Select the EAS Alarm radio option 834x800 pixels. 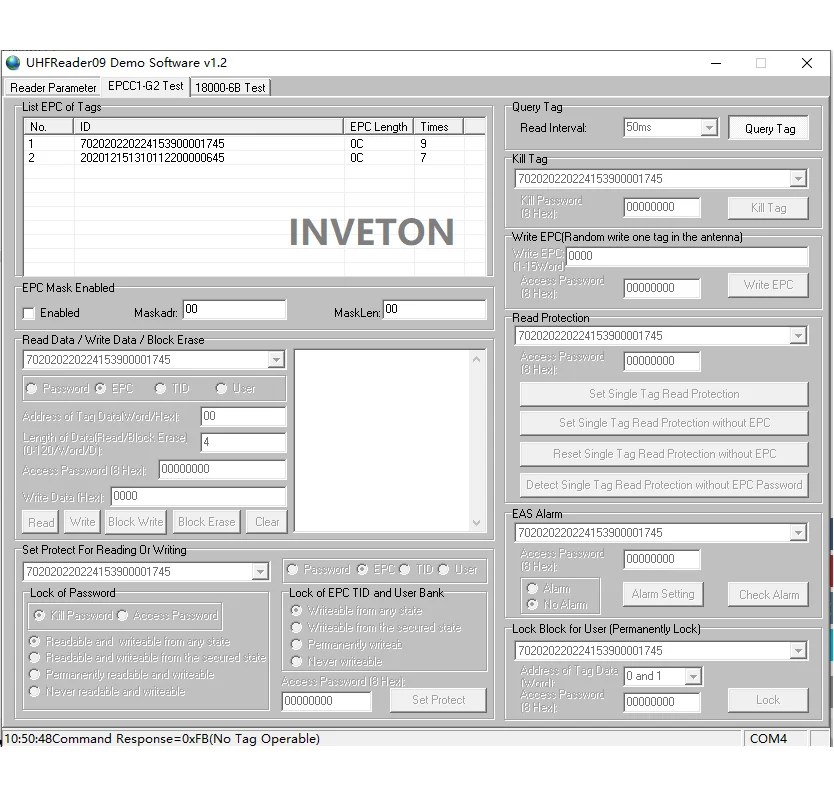coord(532,588)
